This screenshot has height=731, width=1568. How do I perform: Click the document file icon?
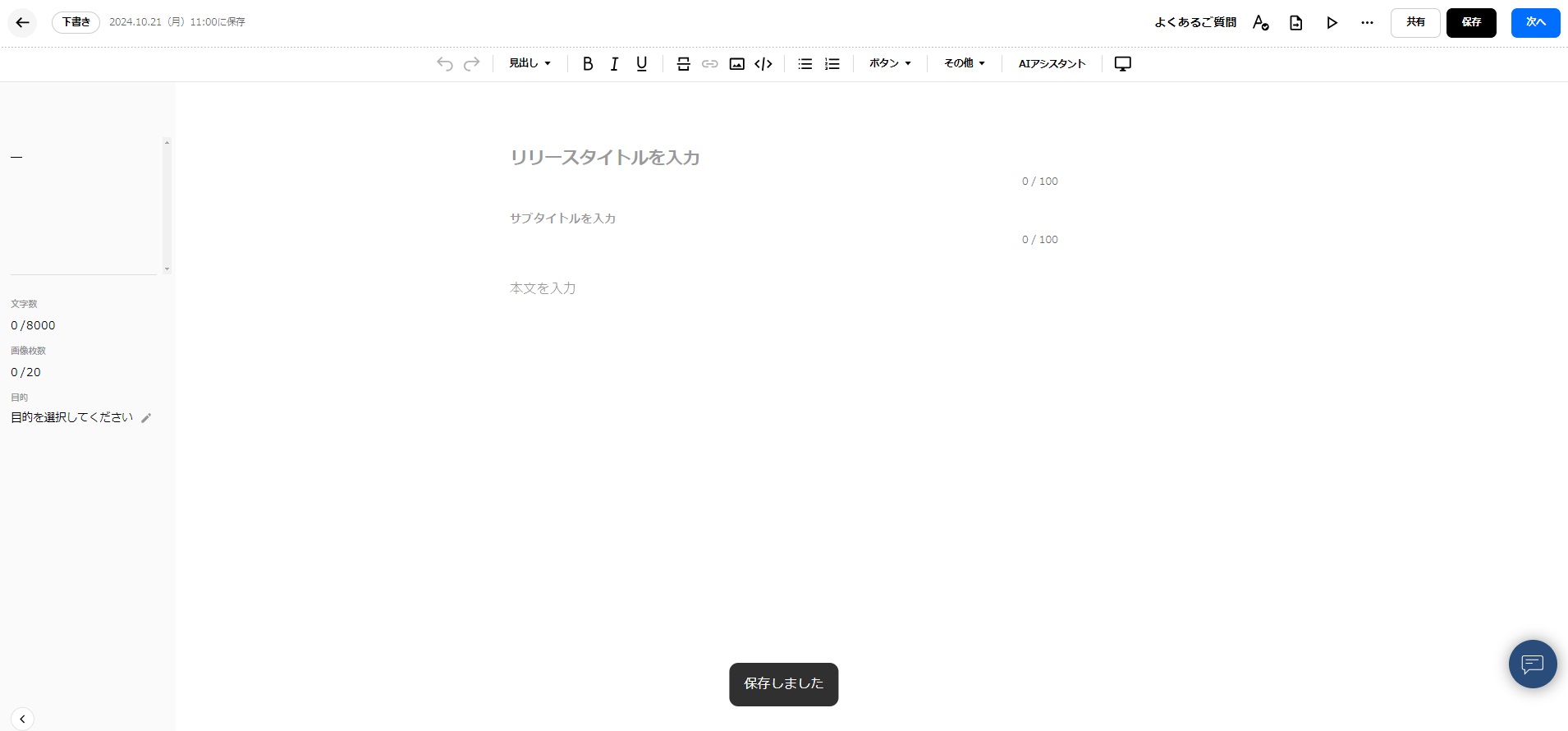(x=1296, y=23)
